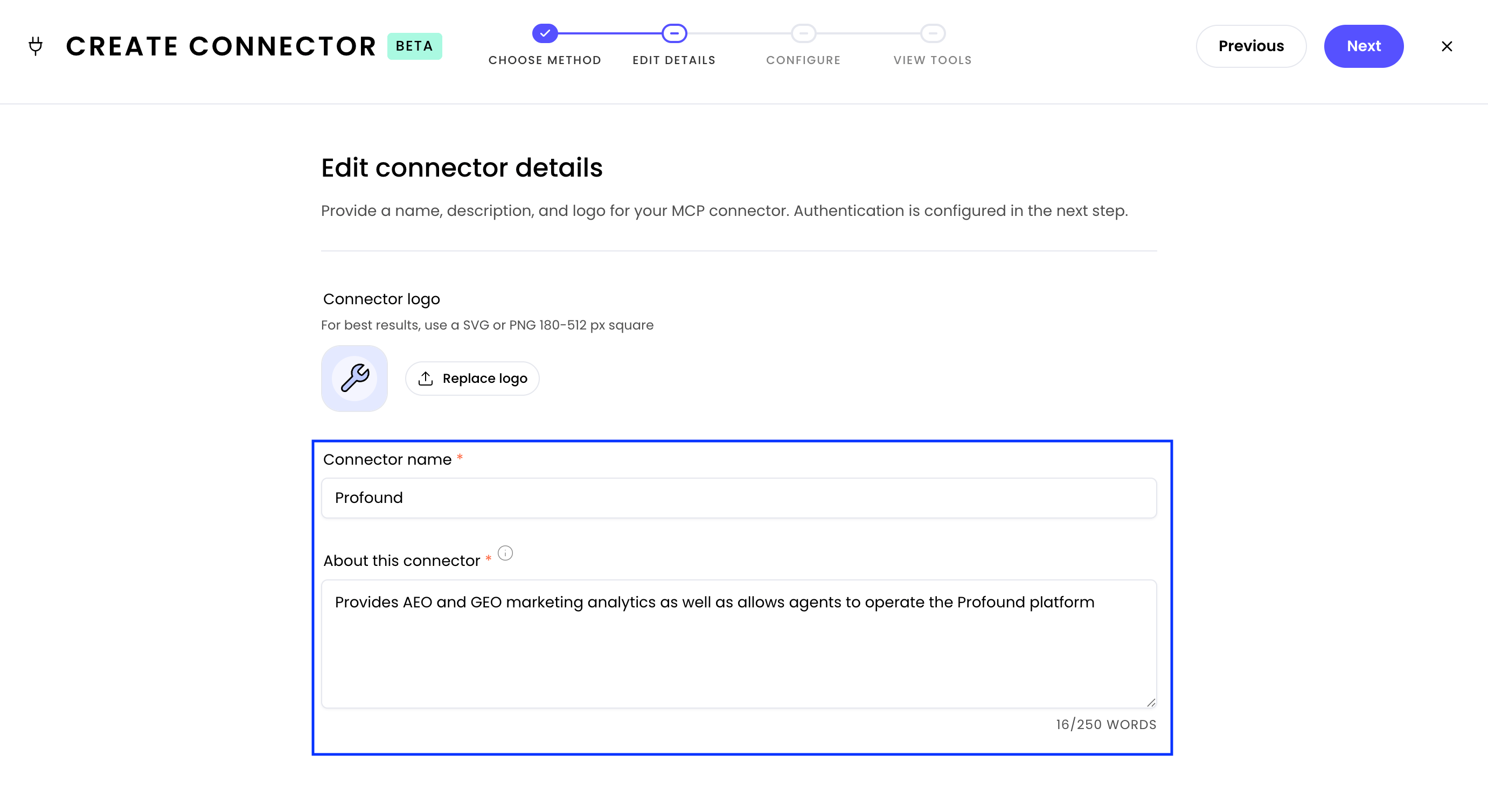Click the CONFIGURE step label
1488x812 pixels.
[x=803, y=60]
